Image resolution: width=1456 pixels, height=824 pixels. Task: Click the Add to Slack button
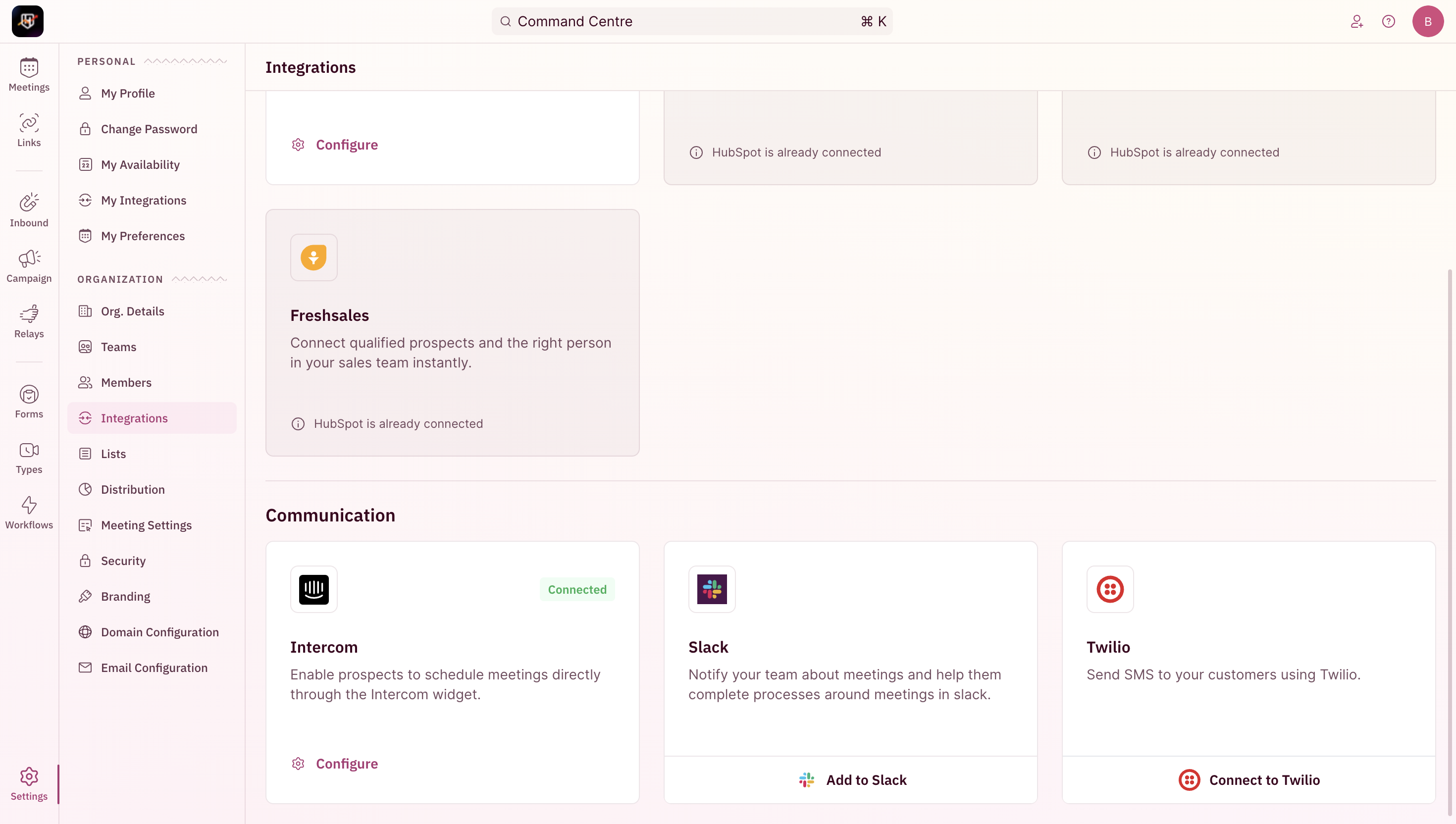tap(850, 780)
